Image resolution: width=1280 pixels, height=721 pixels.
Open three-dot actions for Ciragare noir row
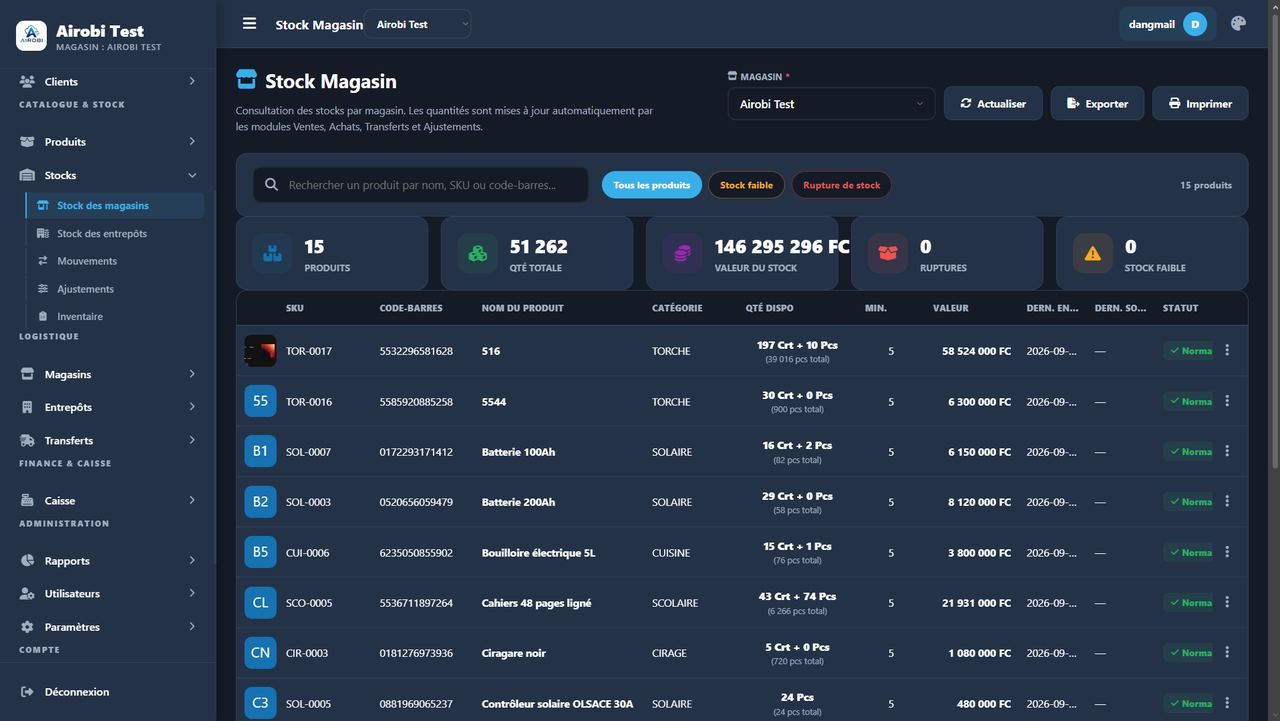click(x=1227, y=652)
